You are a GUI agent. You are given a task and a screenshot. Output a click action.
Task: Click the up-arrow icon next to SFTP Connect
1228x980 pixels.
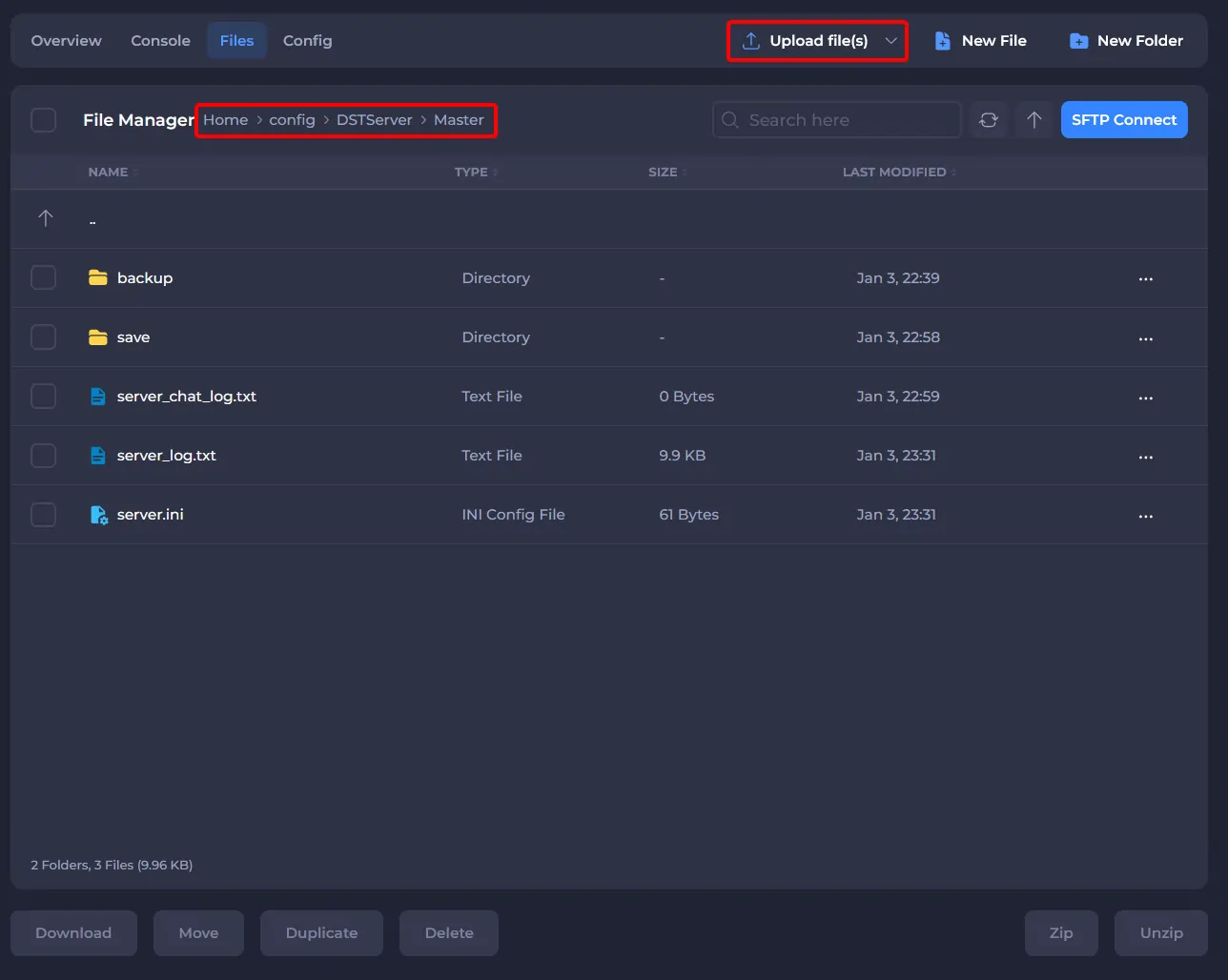1034,120
